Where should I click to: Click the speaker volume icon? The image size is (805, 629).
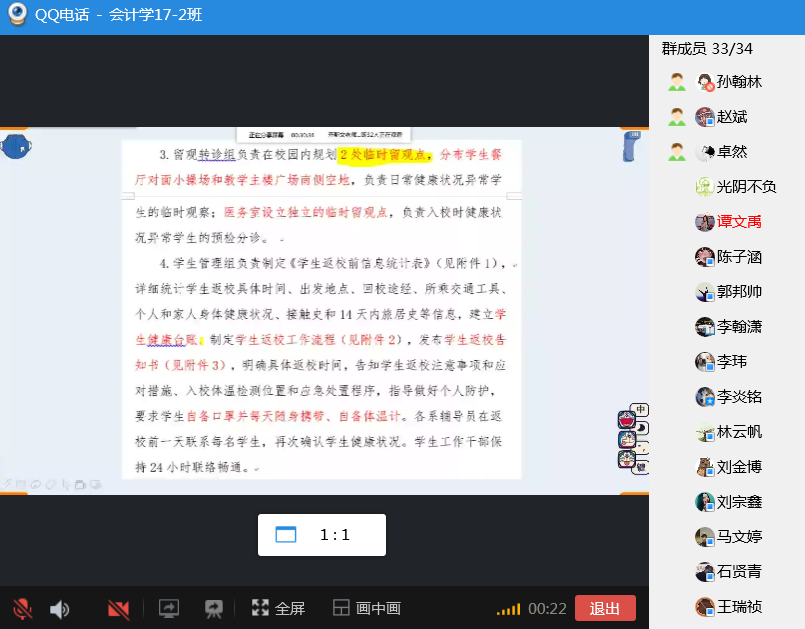click(60, 608)
